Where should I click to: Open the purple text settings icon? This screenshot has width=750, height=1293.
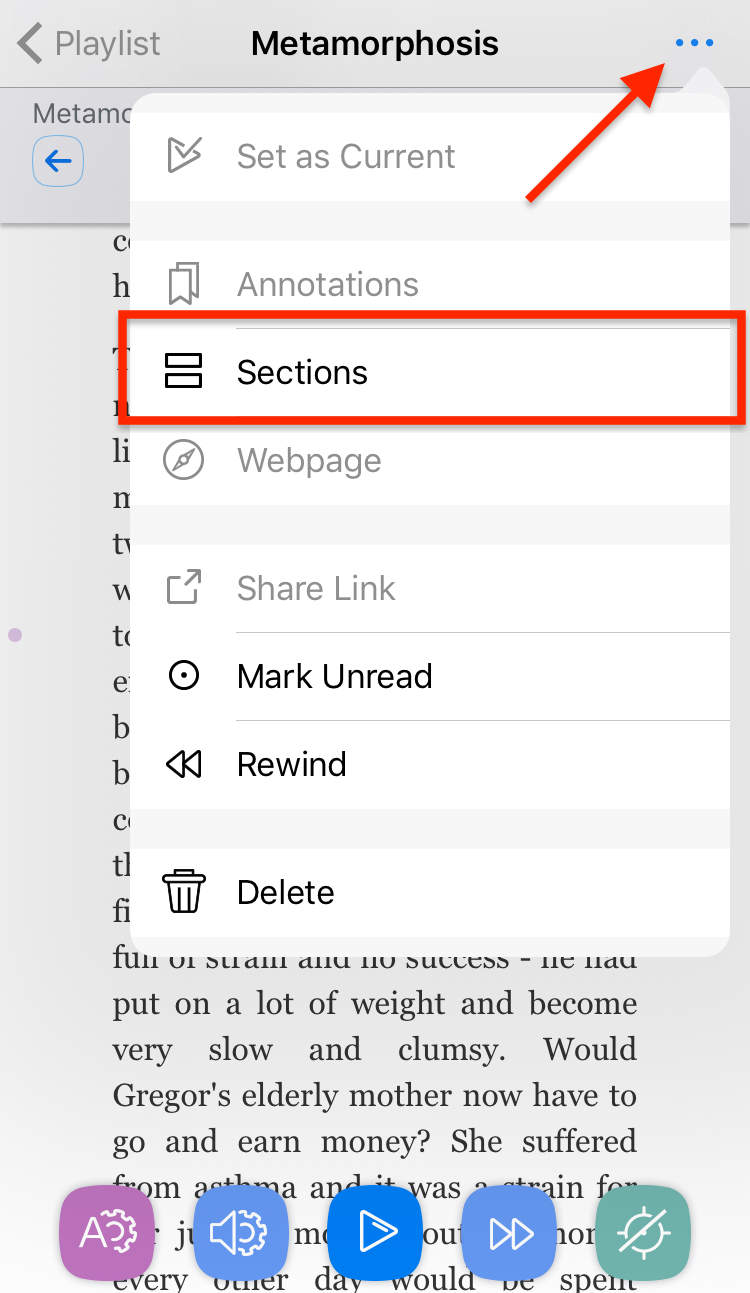[107, 1233]
